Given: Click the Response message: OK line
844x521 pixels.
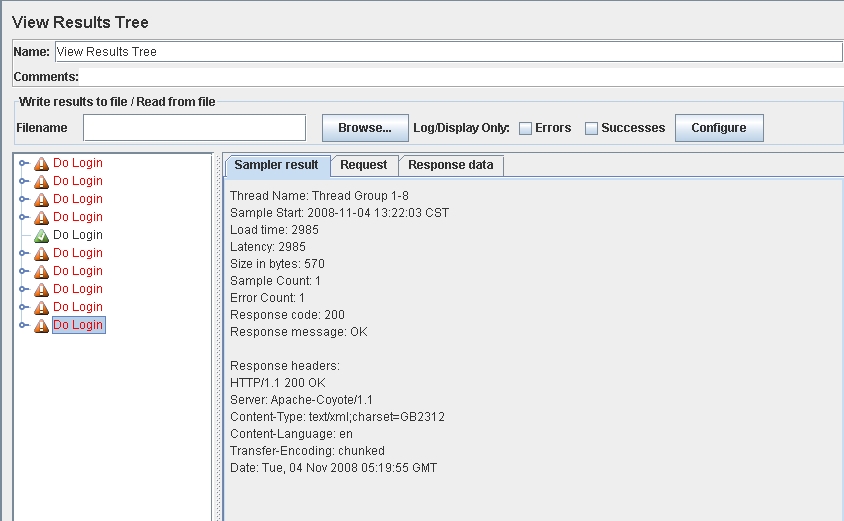Looking at the screenshot, I should (x=299, y=332).
